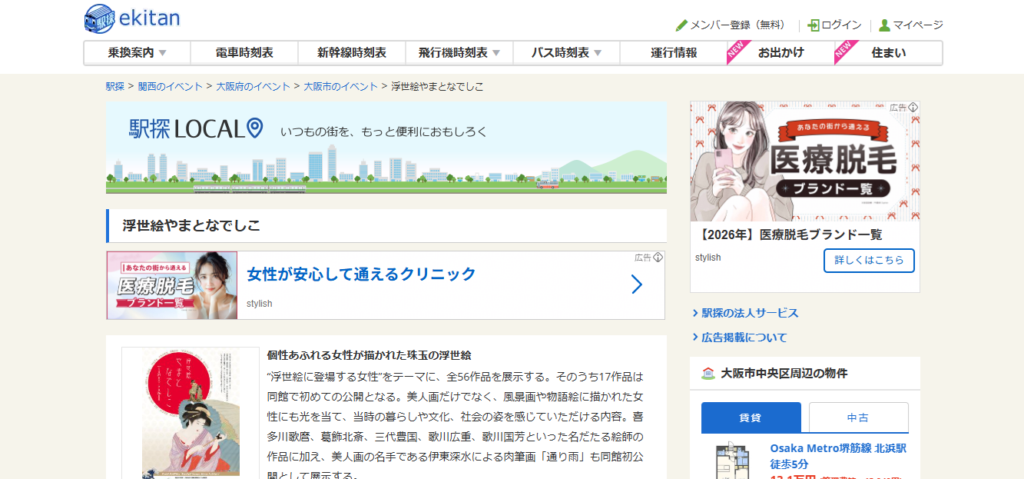Click the 駅探 LOCAL banner image
The width and height of the screenshot is (1024, 479).
[386, 147]
